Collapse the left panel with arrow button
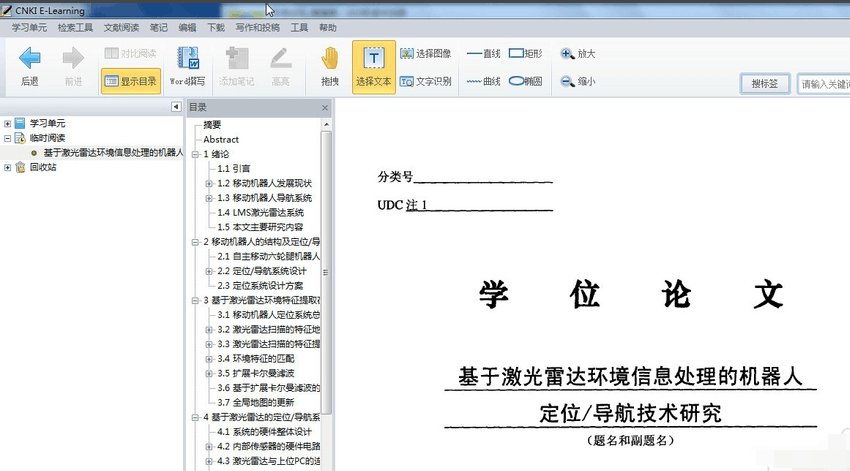 click(176, 107)
